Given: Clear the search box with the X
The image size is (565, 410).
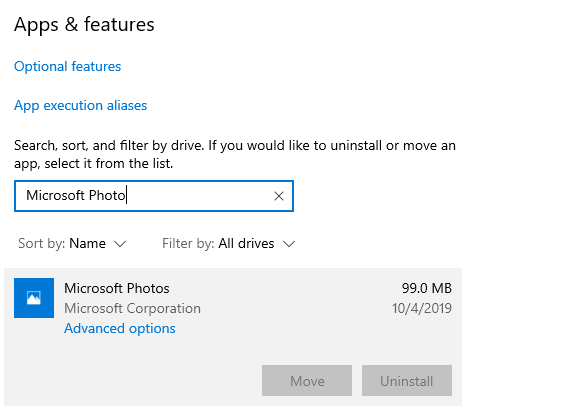Looking at the screenshot, I should click(279, 196).
